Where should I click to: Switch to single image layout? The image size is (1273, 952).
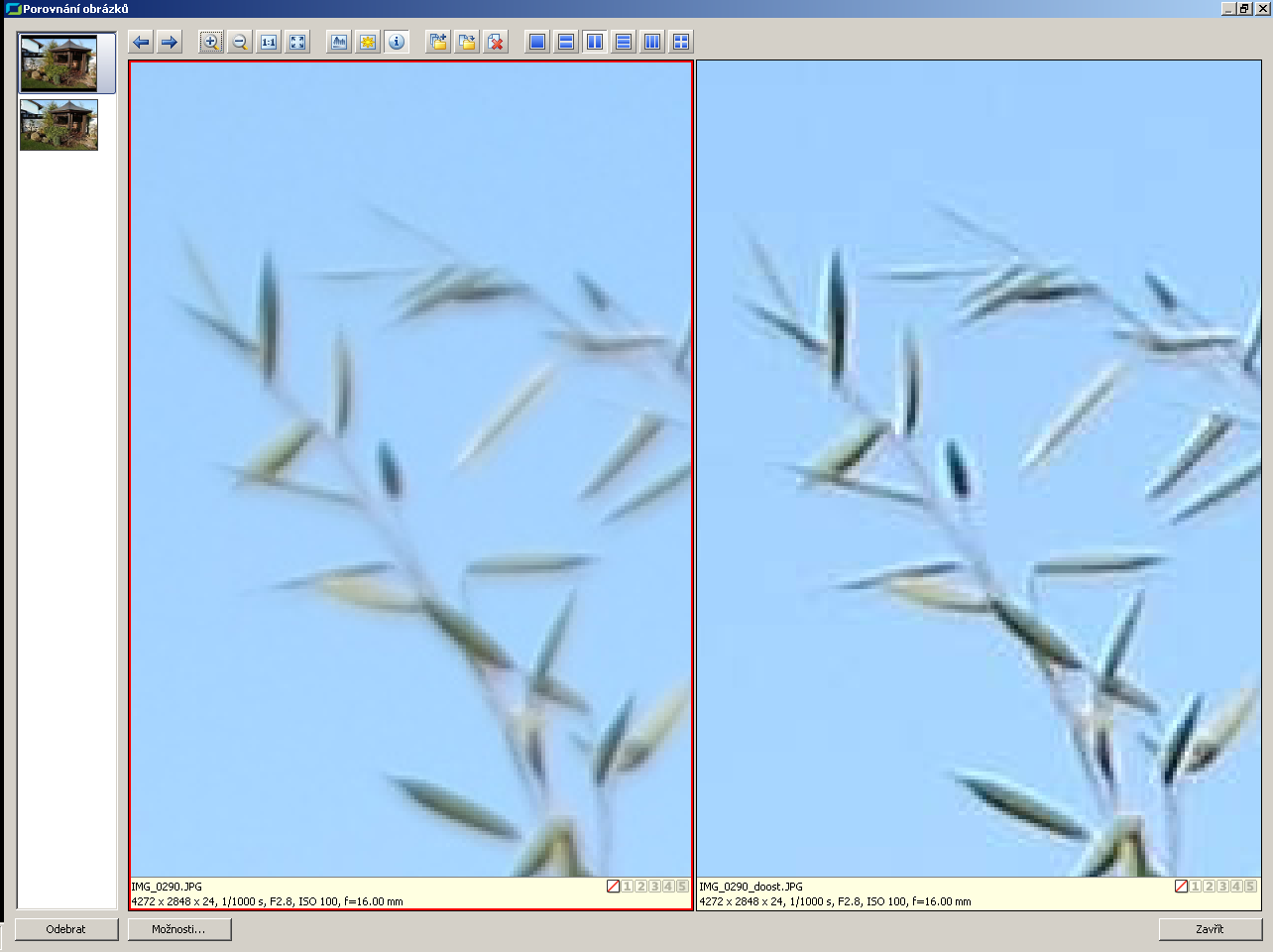point(537,42)
